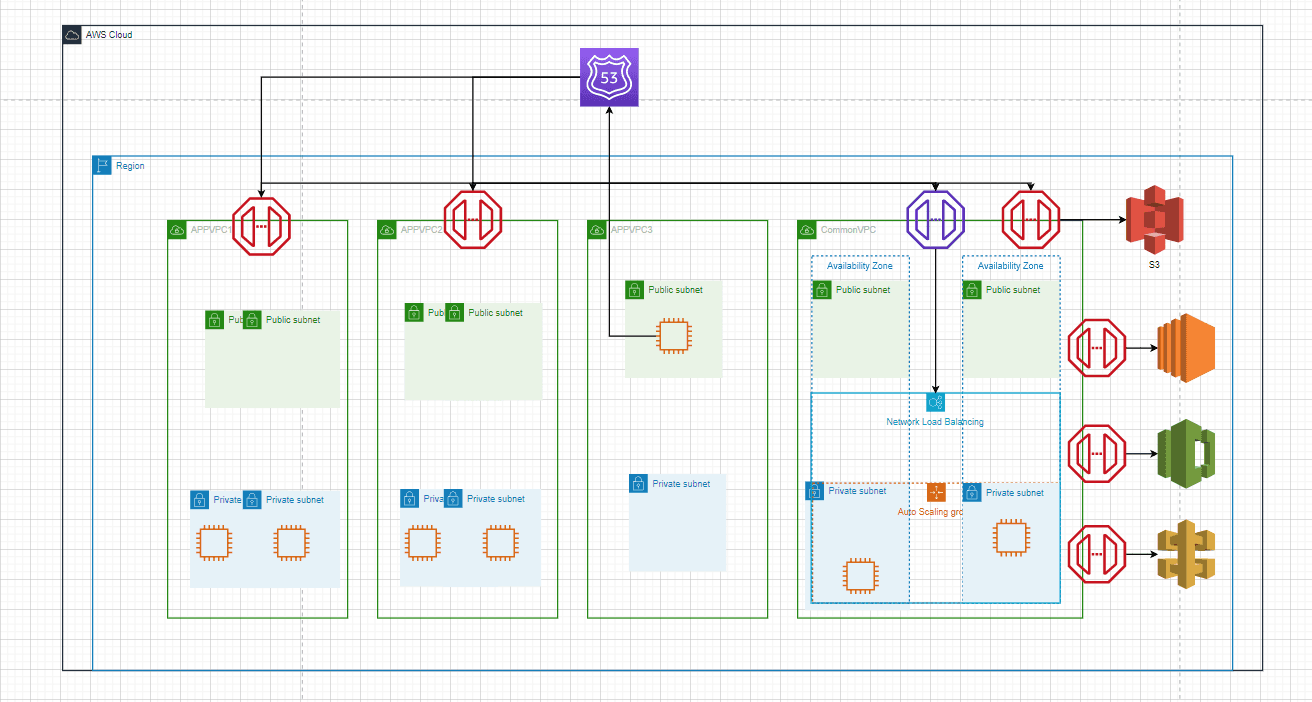
Task: Select the orange EC2 service icon
Action: (x=1184, y=349)
